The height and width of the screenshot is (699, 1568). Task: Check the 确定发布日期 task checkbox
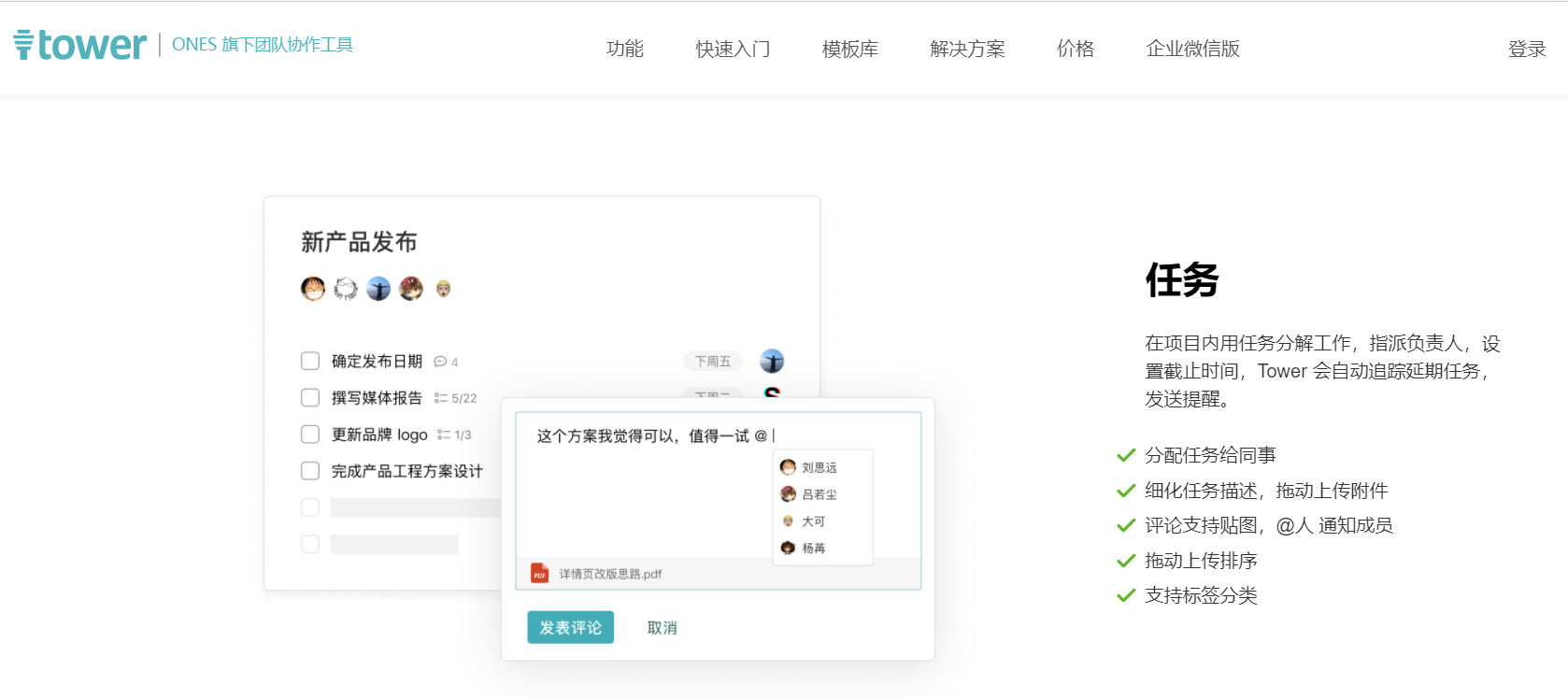tap(310, 361)
